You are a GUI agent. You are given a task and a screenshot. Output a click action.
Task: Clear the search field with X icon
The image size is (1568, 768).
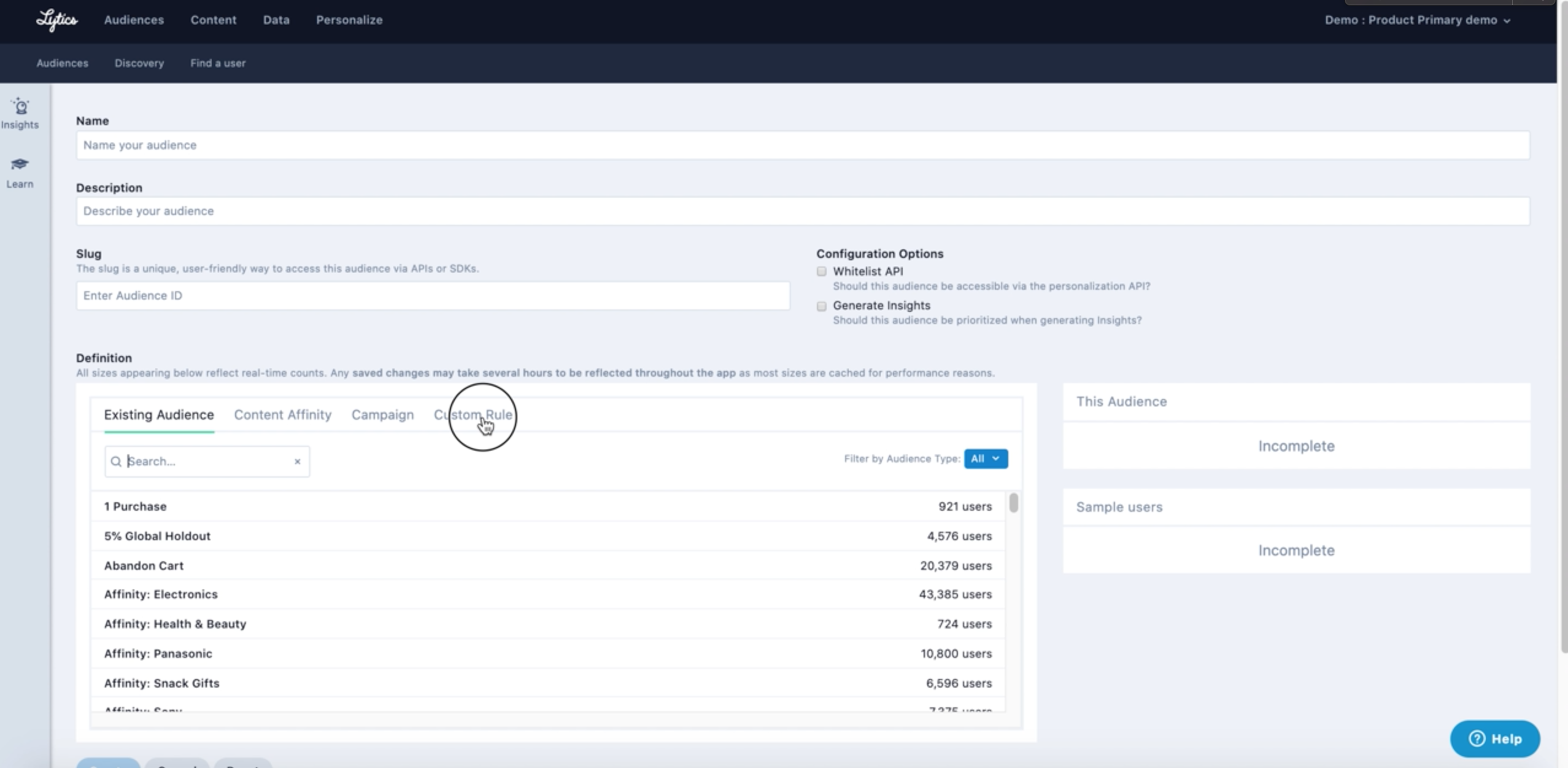click(298, 462)
